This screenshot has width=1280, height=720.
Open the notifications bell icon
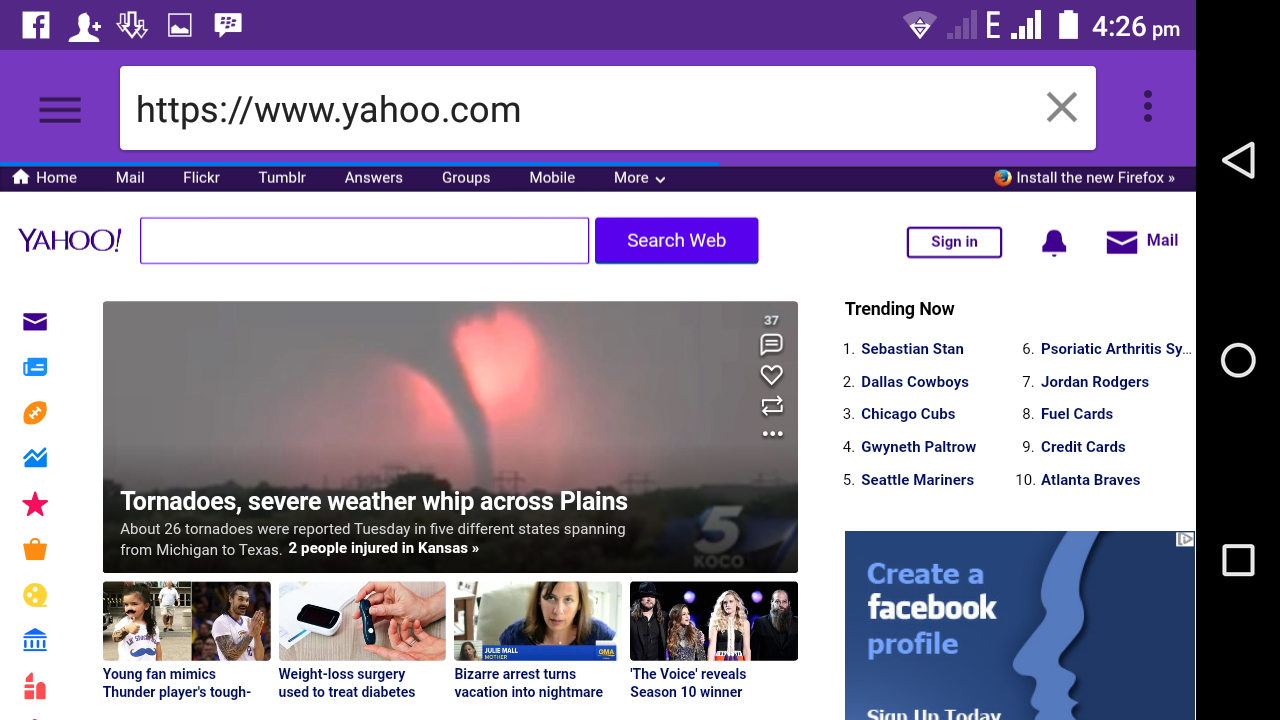[1054, 243]
